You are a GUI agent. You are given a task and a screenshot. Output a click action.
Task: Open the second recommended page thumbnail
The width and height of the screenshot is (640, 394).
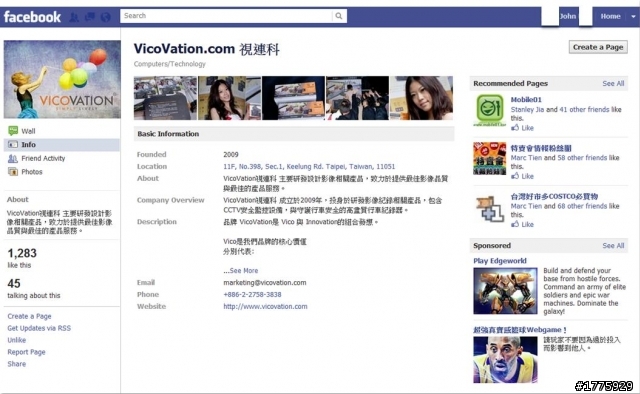point(490,158)
